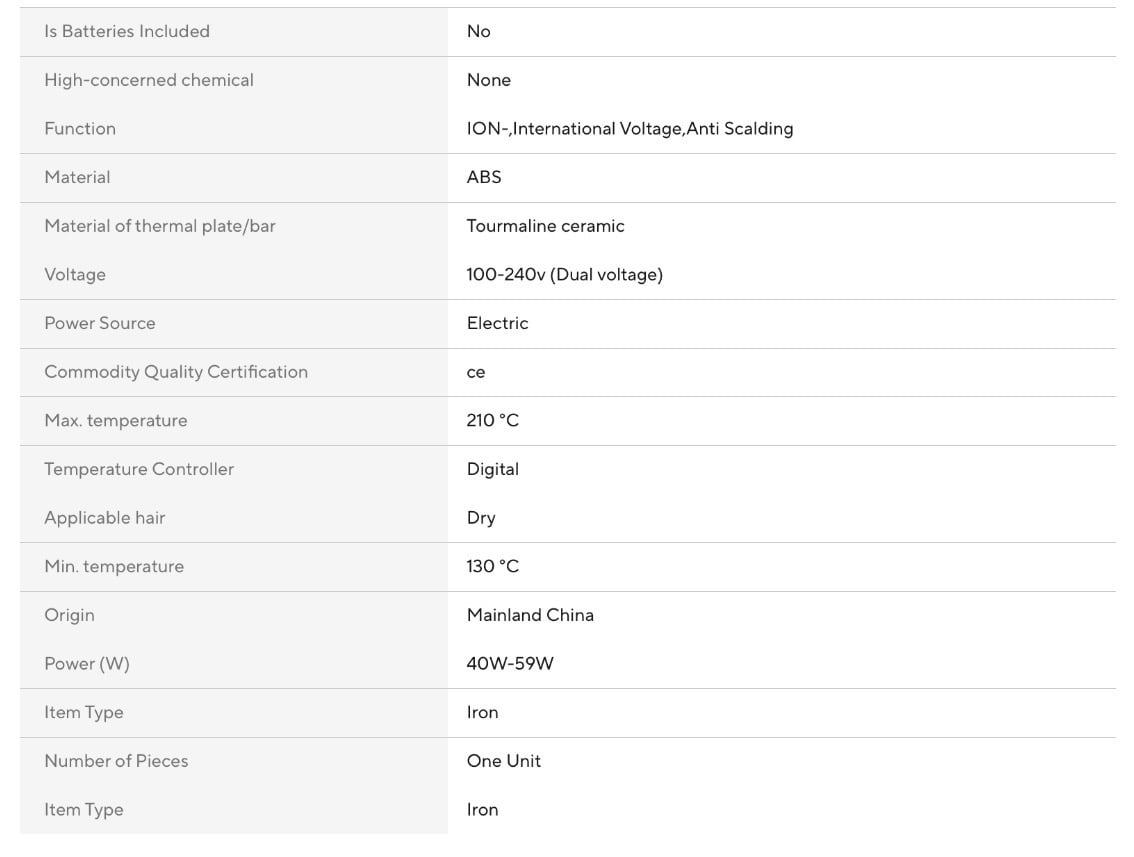Viewport: 1134px width, 857px height.
Task: Select the "ce" certification value
Action: point(476,372)
